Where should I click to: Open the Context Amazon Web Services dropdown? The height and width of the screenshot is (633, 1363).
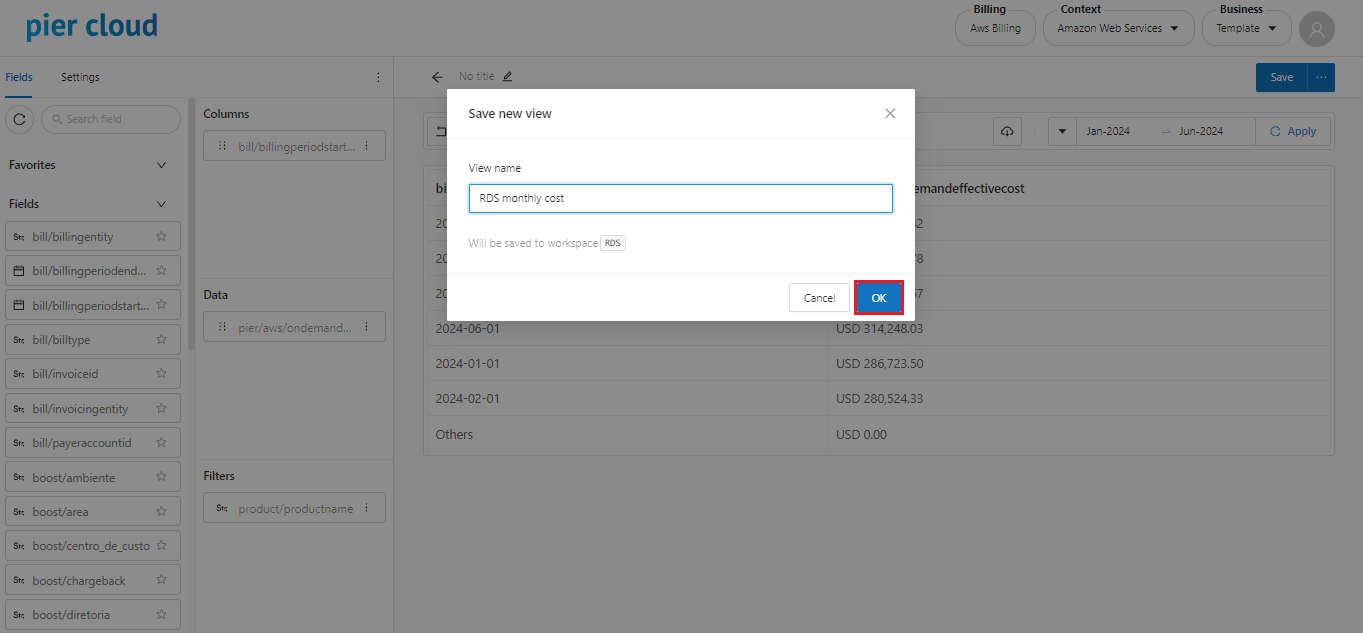1118,29
